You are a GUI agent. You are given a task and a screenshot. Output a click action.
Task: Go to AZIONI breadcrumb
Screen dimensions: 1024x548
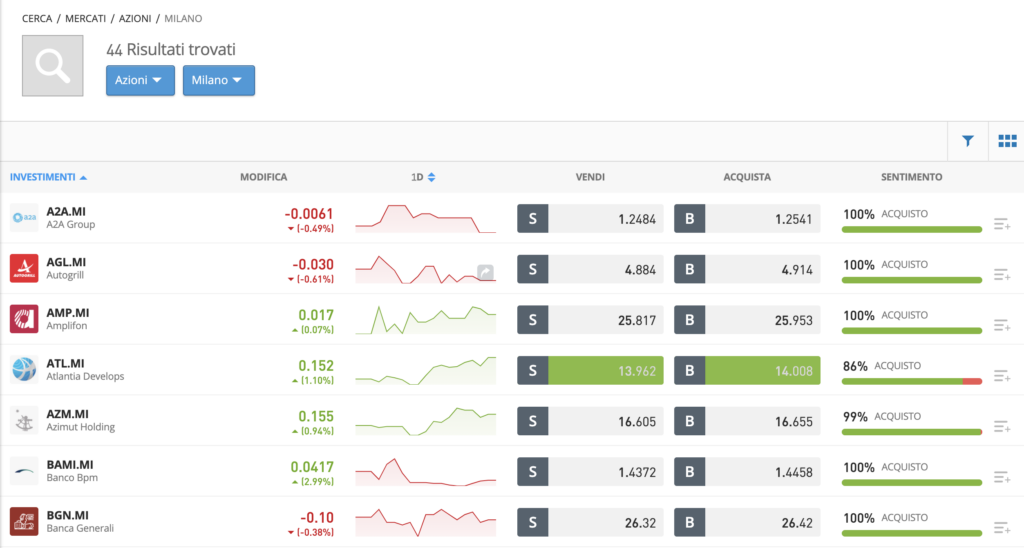(x=135, y=18)
